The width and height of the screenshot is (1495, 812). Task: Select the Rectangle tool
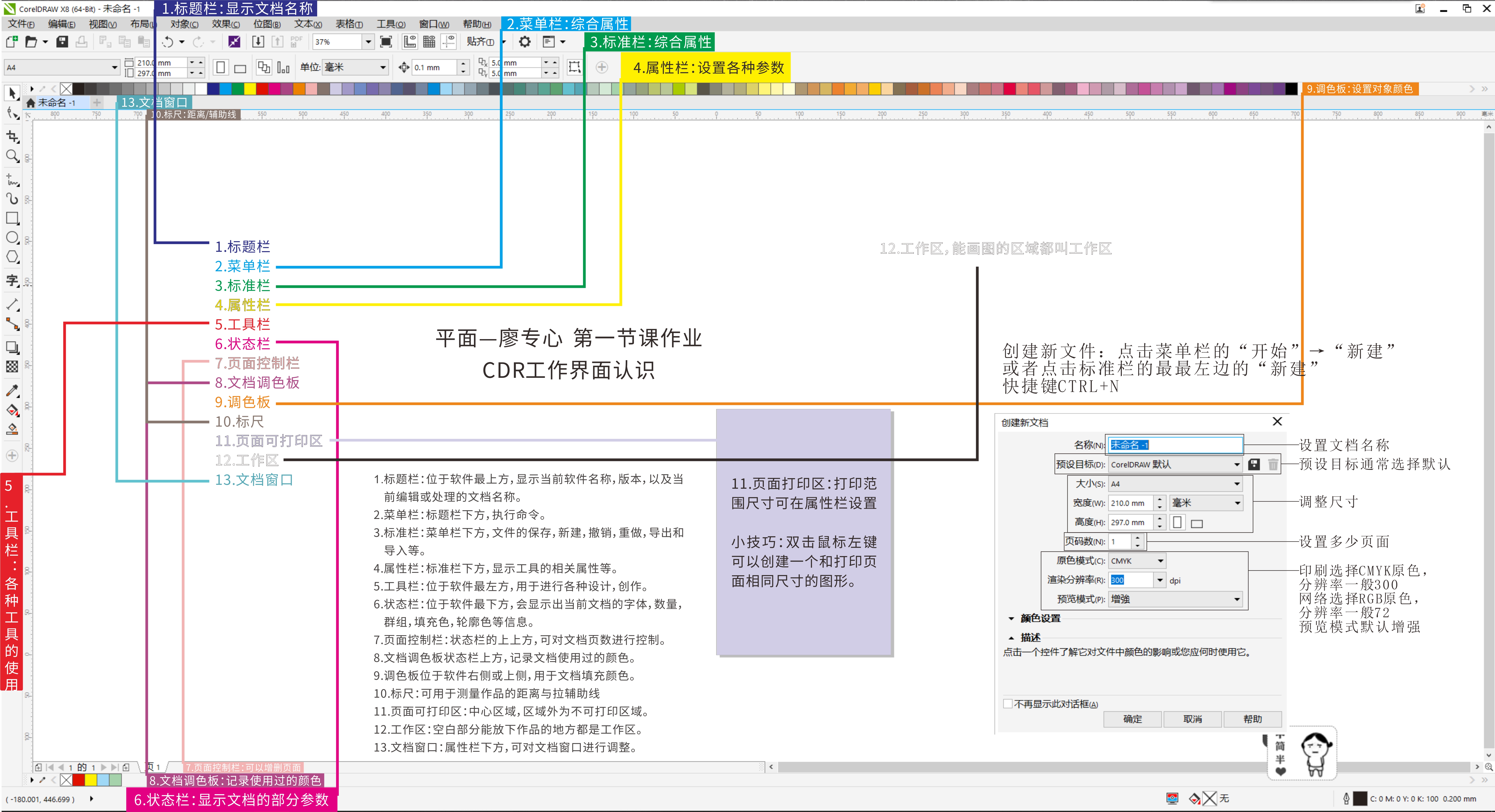tap(12, 219)
